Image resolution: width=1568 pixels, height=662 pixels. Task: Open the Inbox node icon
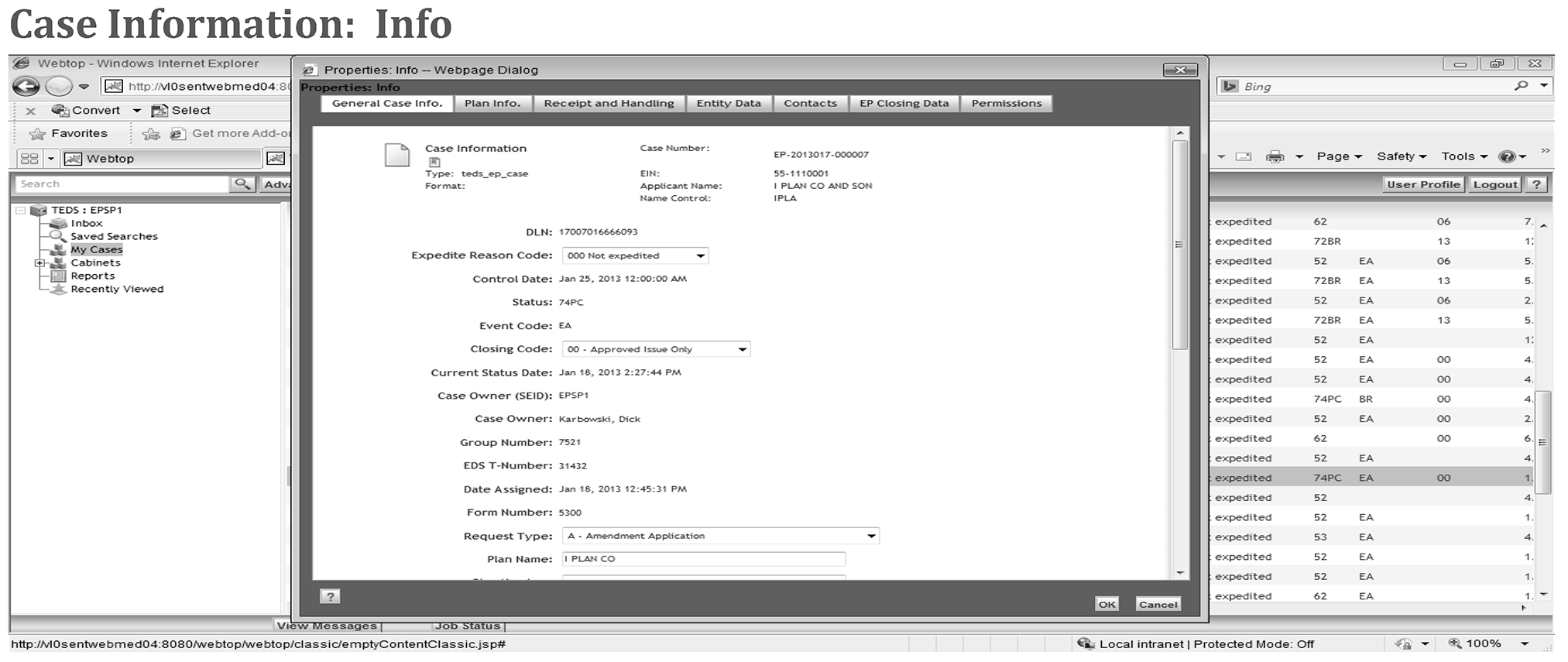(58, 223)
